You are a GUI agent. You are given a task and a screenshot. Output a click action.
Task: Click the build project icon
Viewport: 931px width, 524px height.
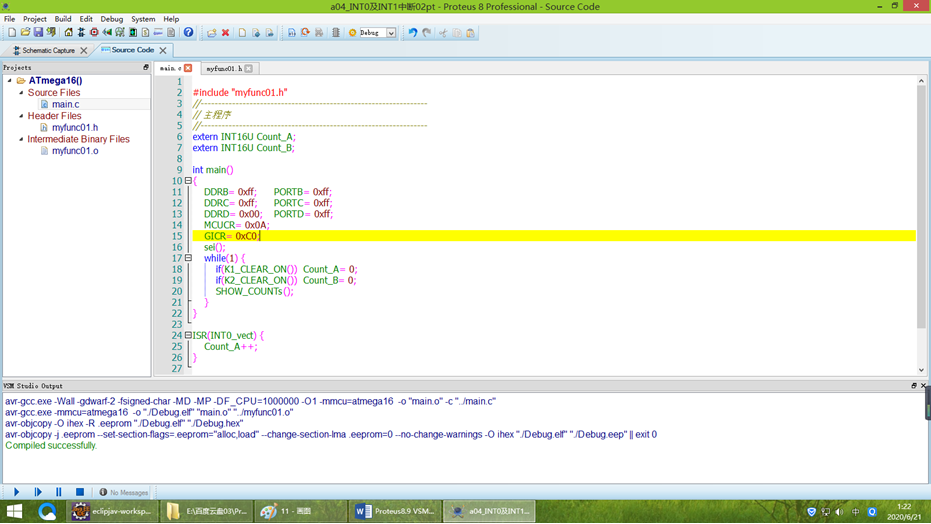tap(292, 33)
